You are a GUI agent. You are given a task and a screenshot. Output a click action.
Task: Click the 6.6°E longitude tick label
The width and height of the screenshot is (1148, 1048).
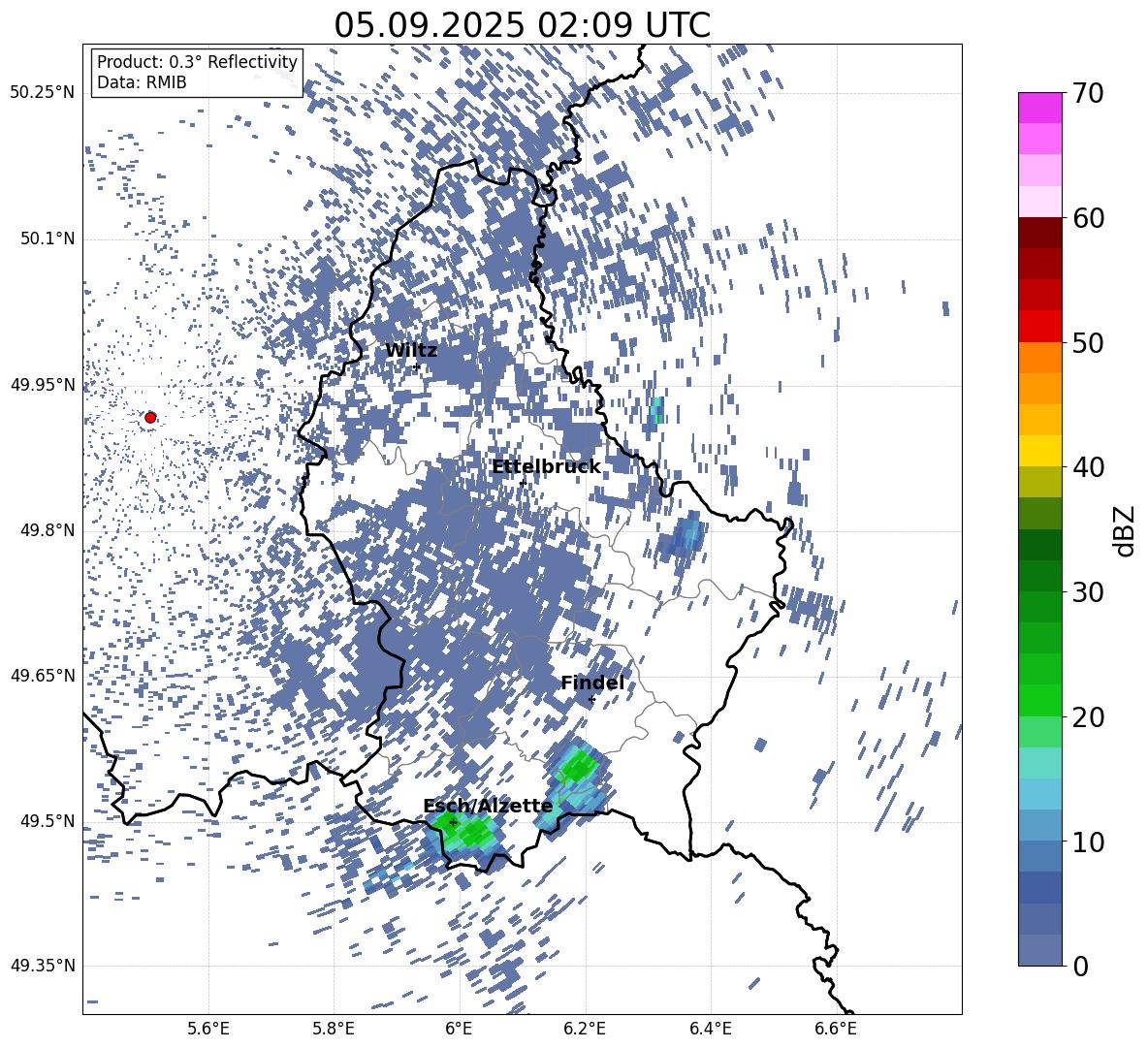pyautogui.click(x=836, y=1029)
